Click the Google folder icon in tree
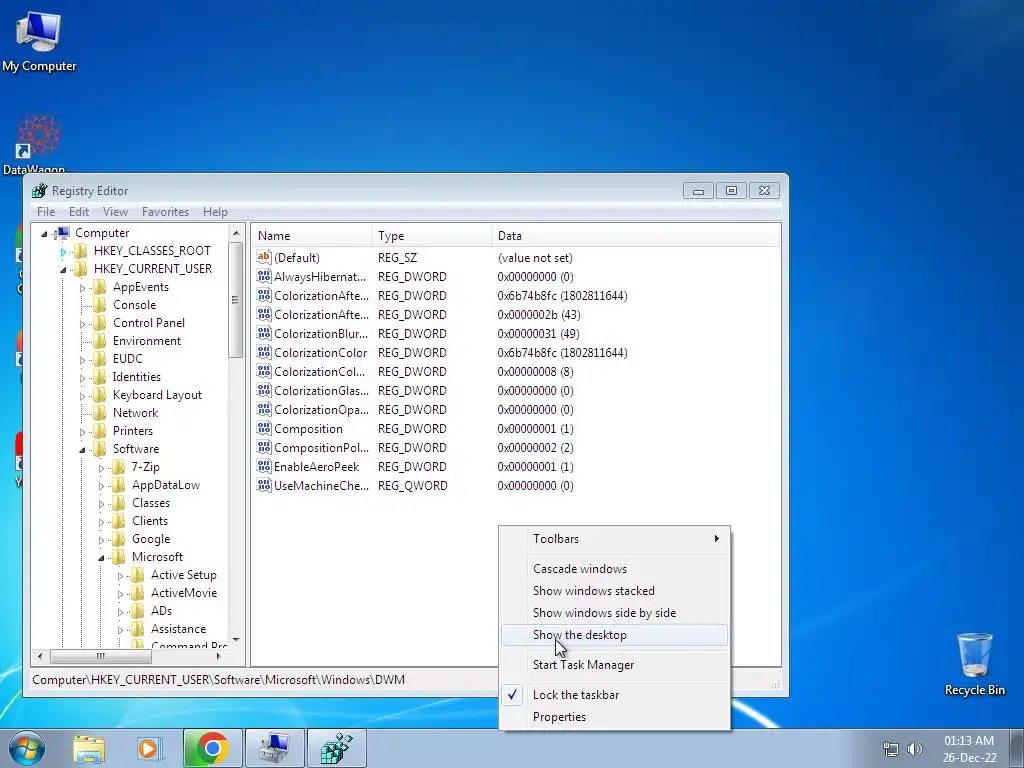 pyautogui.click(x=118, y=539)
